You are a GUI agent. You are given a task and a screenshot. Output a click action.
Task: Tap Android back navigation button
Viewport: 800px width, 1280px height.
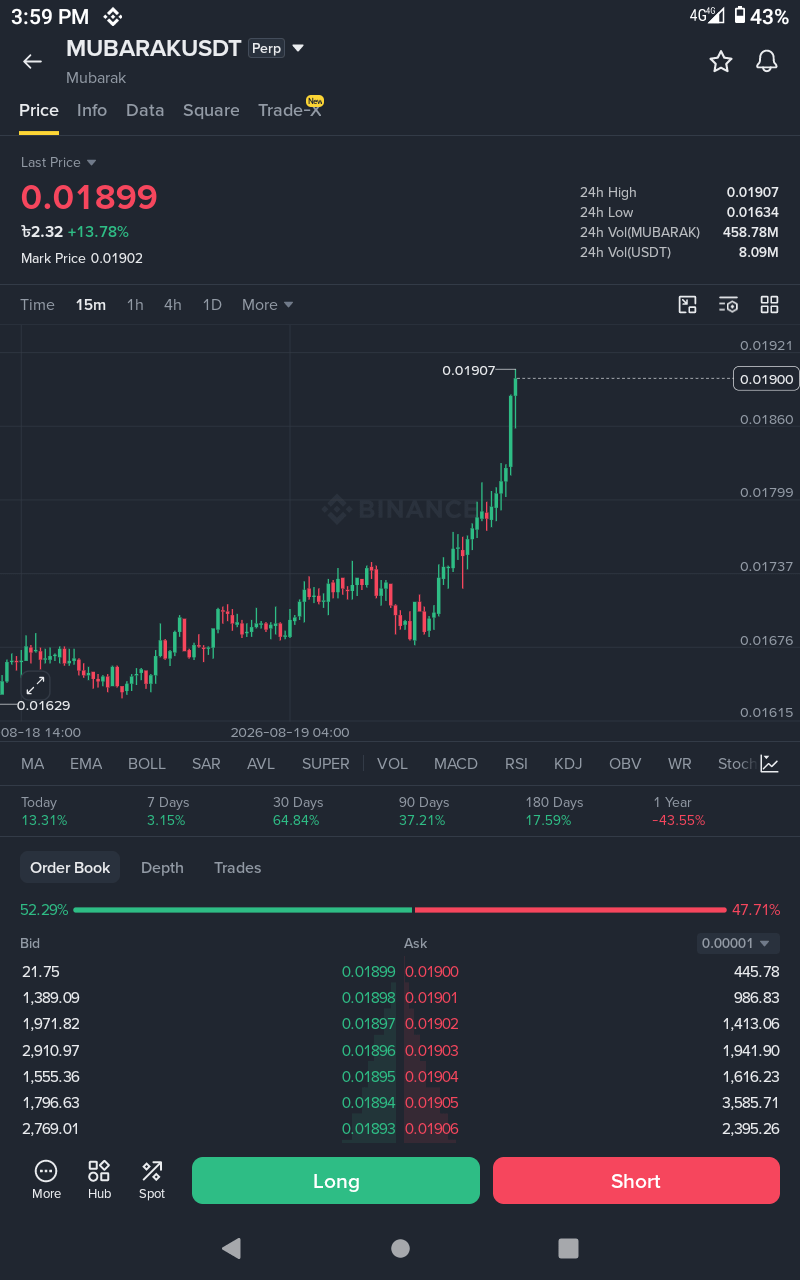(231, 1248)
